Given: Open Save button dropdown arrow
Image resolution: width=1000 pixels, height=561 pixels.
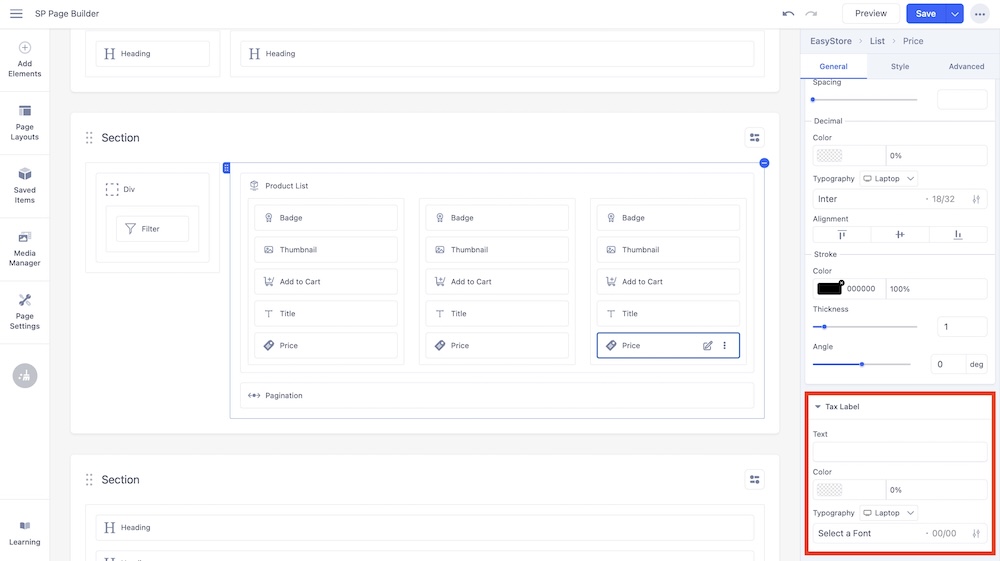Looking at the screenshot, I should (x=955, y=13).
